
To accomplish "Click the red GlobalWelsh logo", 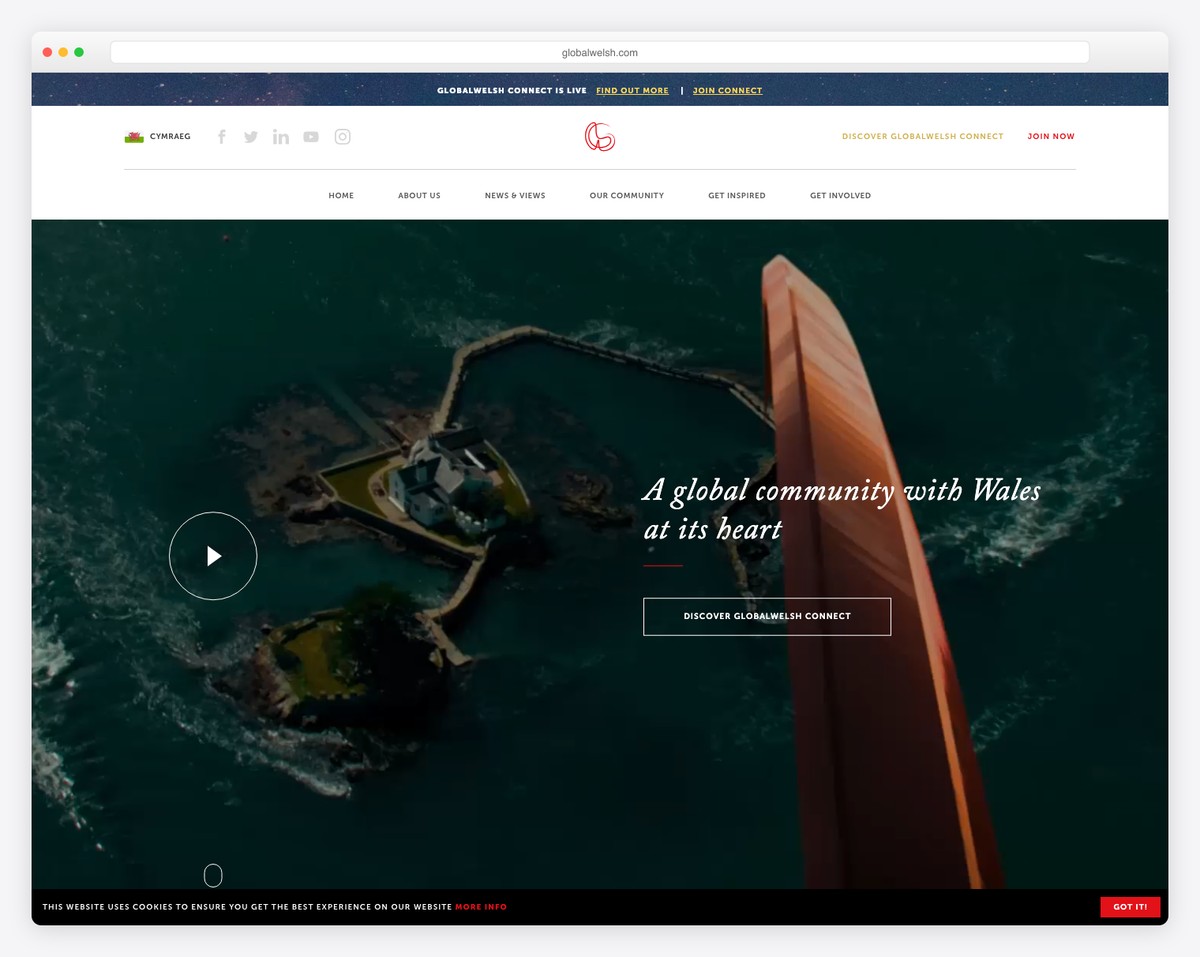I will [600, 137].
